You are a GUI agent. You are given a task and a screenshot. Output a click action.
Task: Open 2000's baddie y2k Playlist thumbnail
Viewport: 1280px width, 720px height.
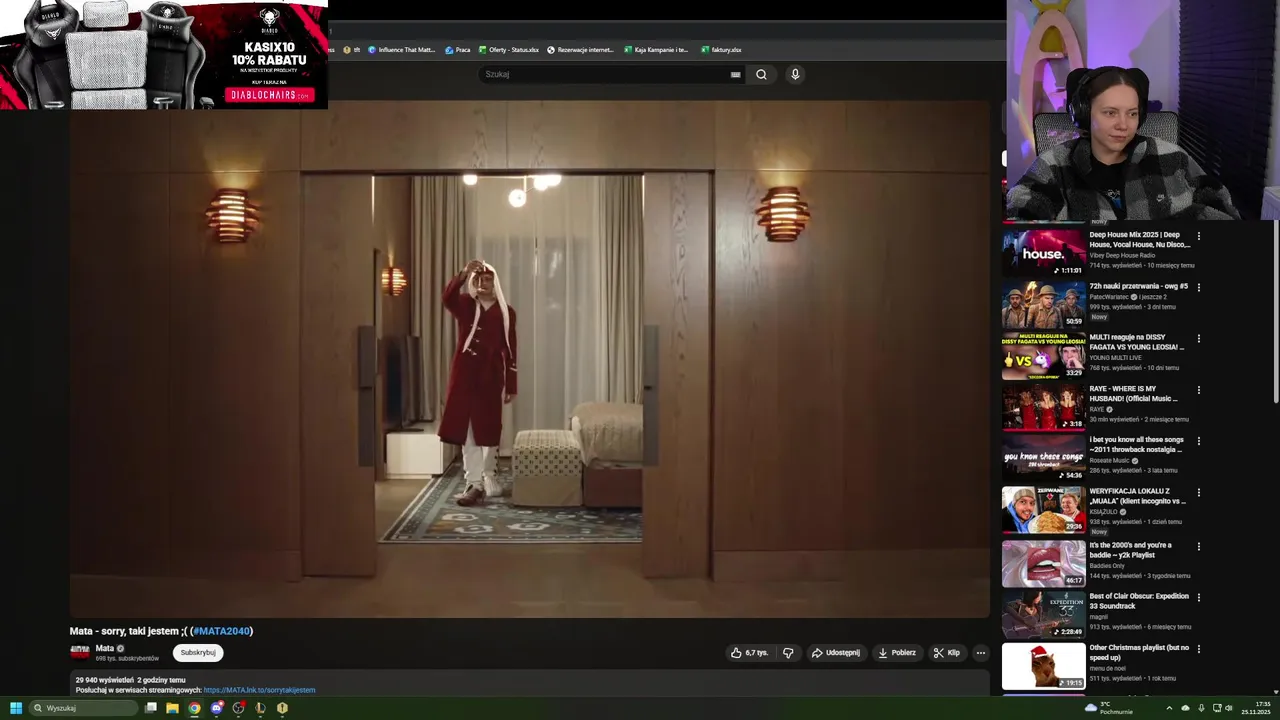click(x=1043, y=563)
